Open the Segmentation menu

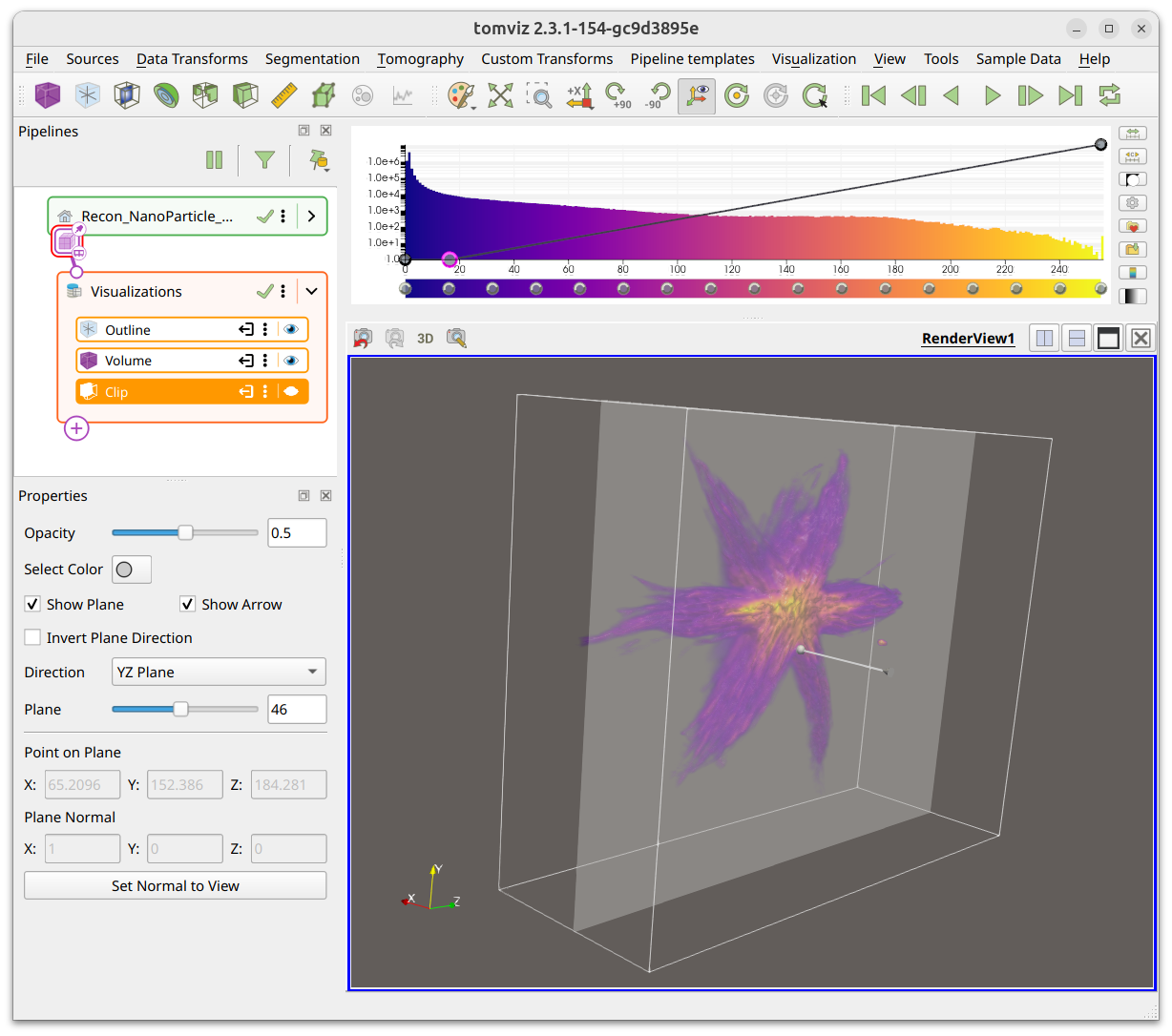tap(312, 59)
